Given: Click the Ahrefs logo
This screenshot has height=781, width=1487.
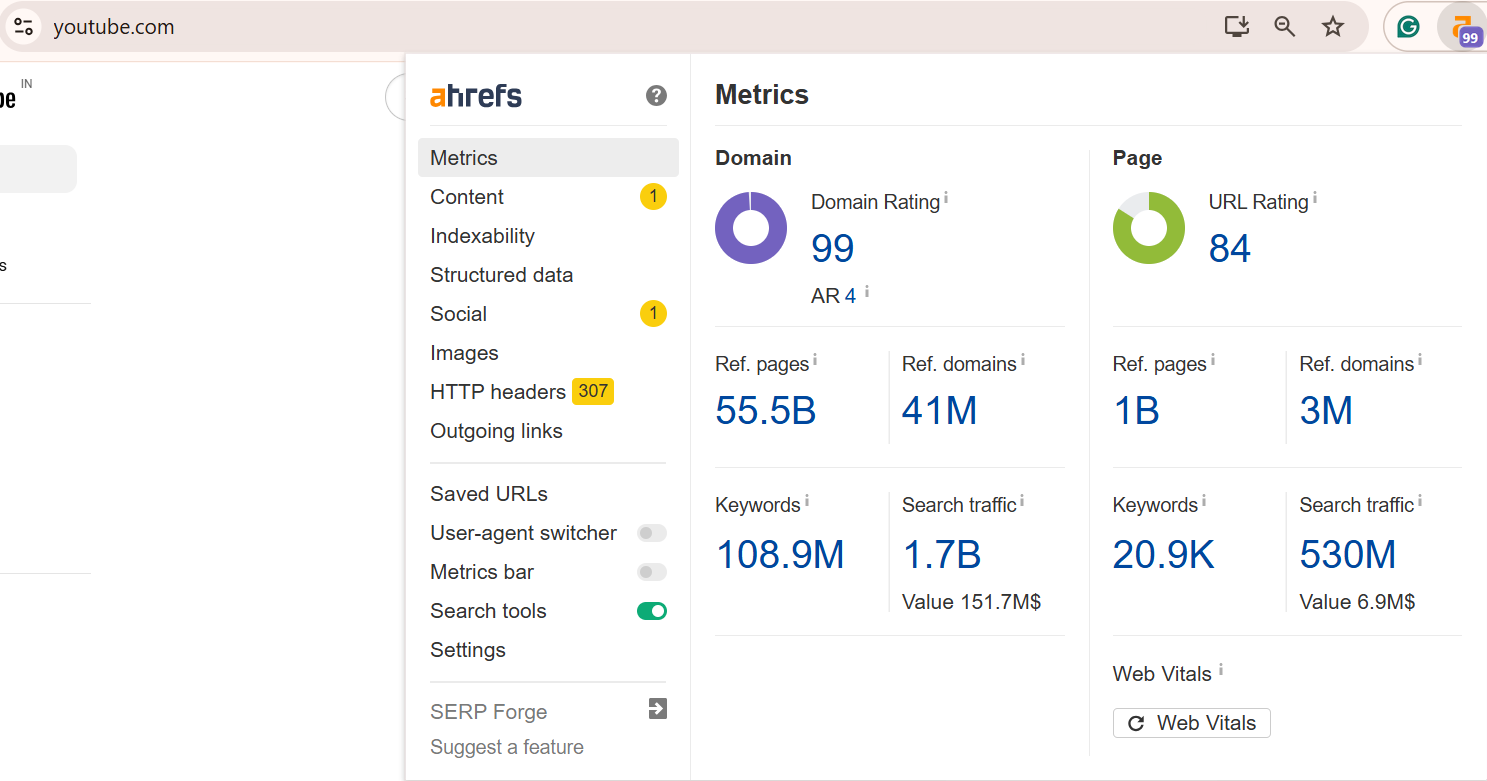Looking at the screenshot, I should [x=476, y=96].
